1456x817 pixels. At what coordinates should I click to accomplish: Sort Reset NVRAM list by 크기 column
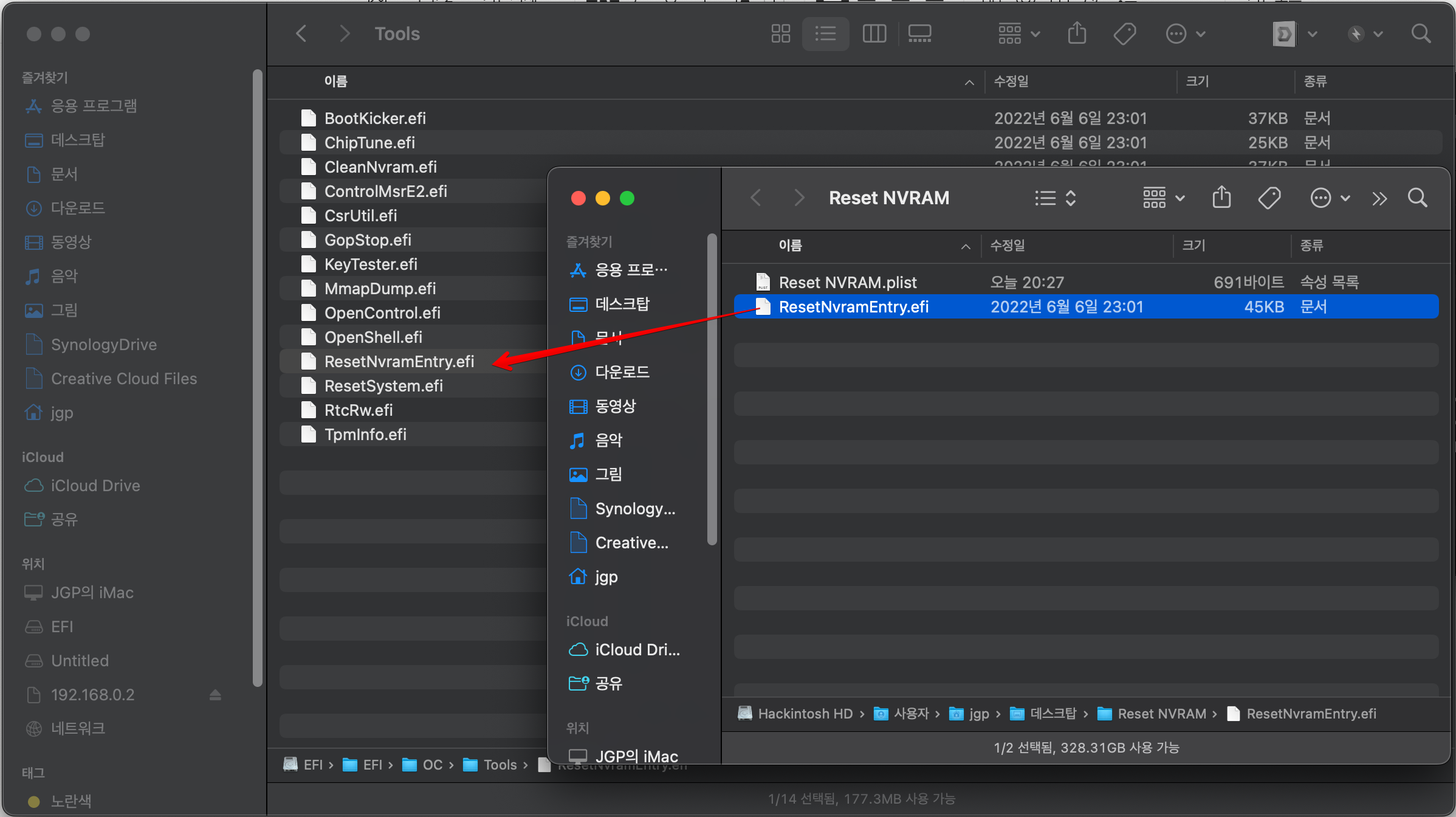[x=1193, y=246]
